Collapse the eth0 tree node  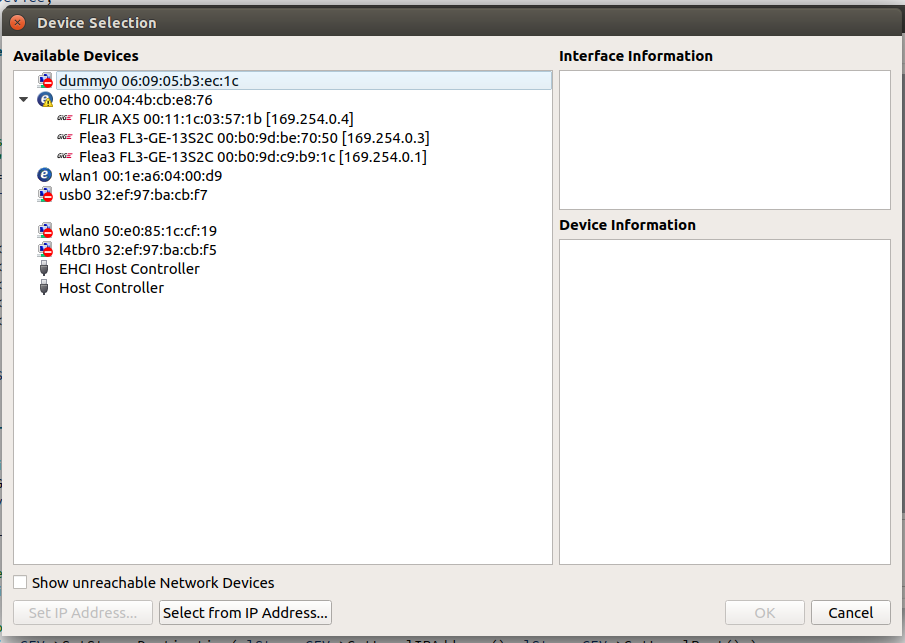tap(24, 100)
